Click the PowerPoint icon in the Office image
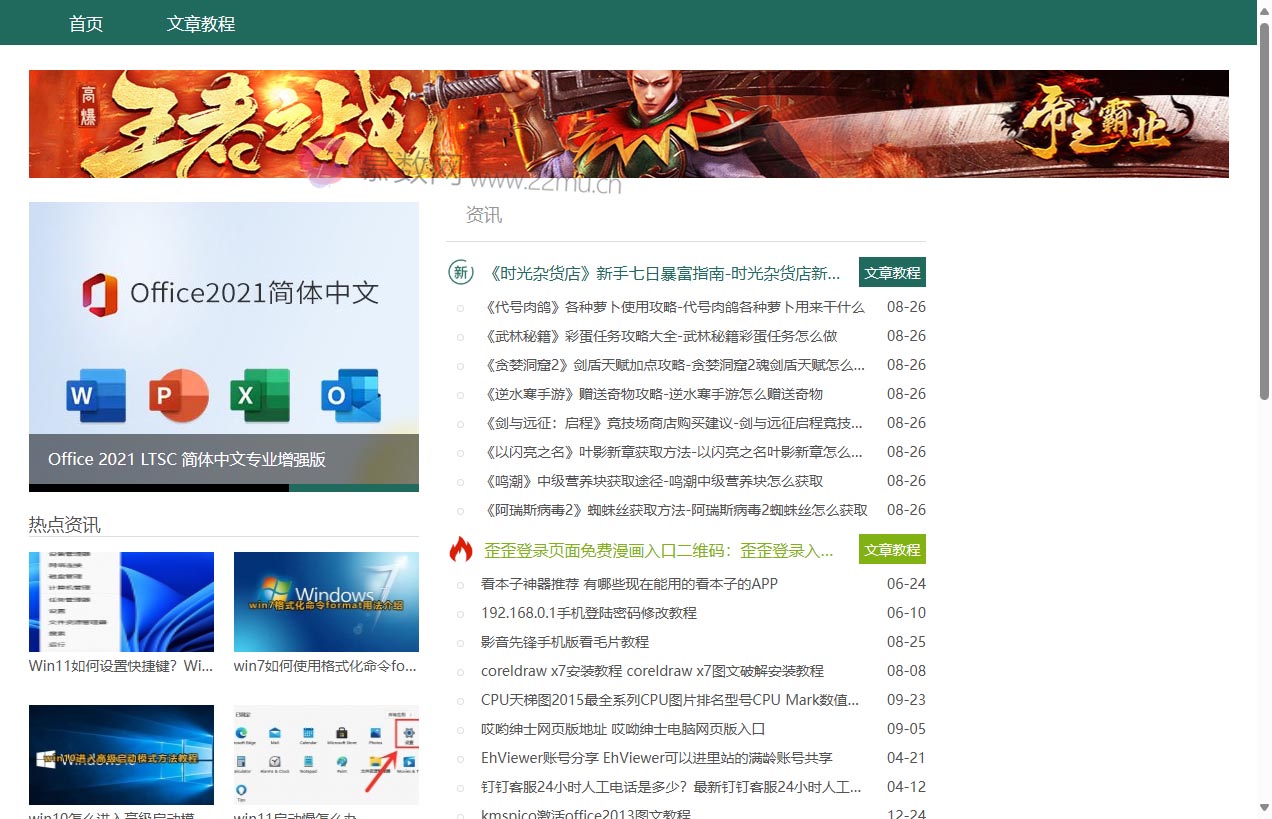The image size is (1272, 819). click(x=178, y=395)
